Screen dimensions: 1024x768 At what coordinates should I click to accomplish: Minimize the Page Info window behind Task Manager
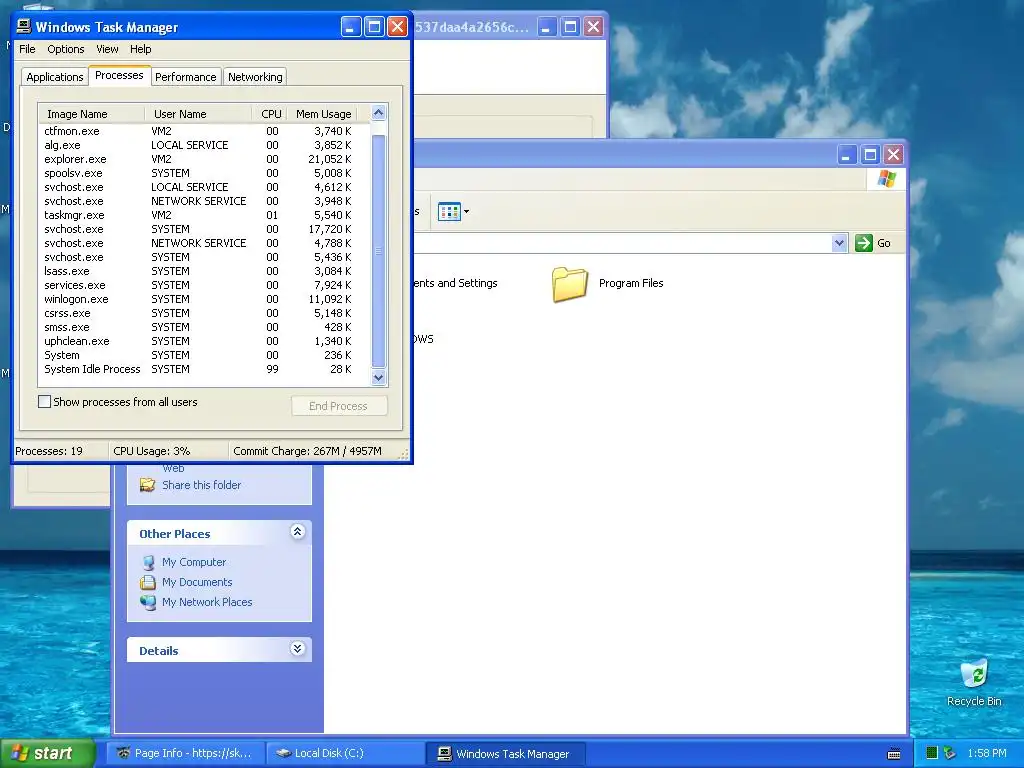pyautogui.click(x=547, y=27)
